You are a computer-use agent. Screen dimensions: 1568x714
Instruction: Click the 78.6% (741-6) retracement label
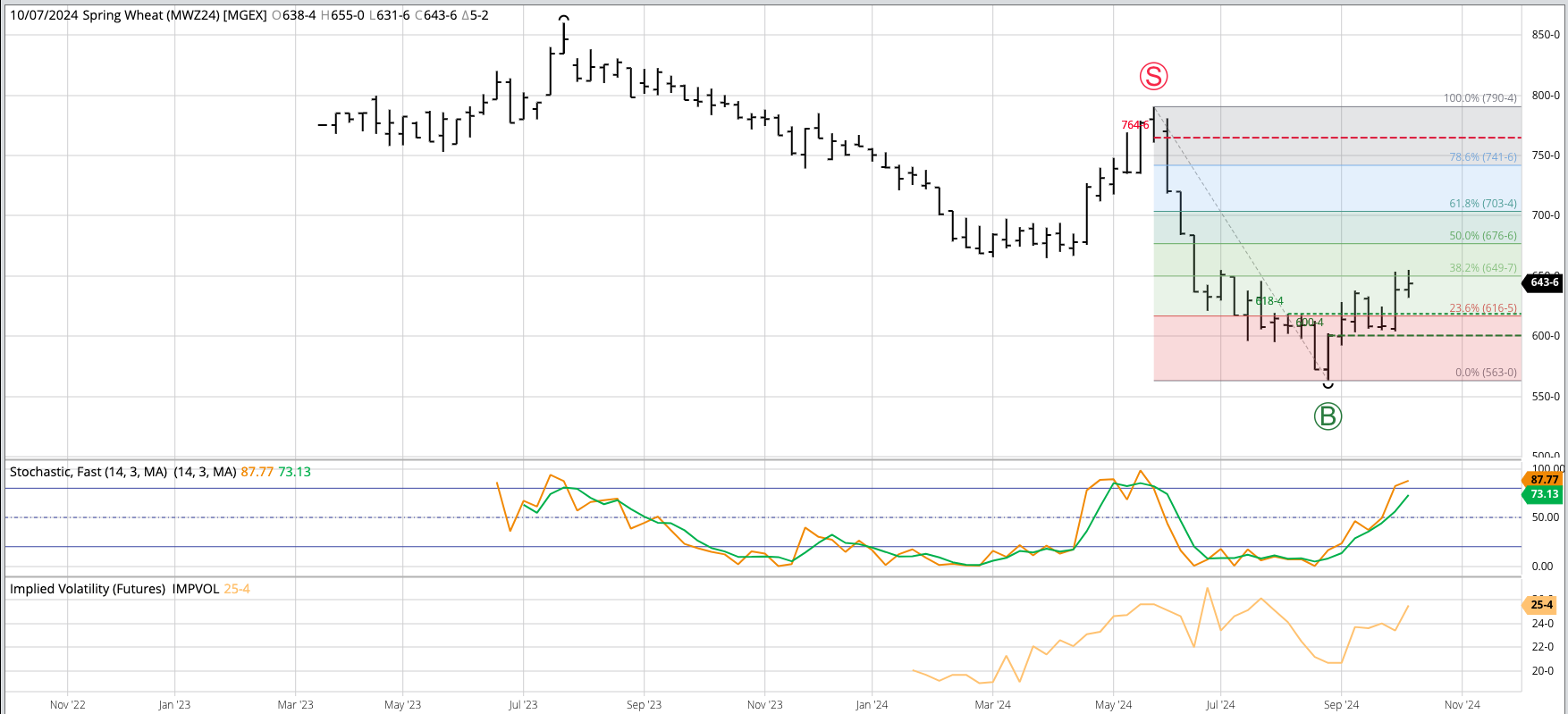coord(1482,157)
